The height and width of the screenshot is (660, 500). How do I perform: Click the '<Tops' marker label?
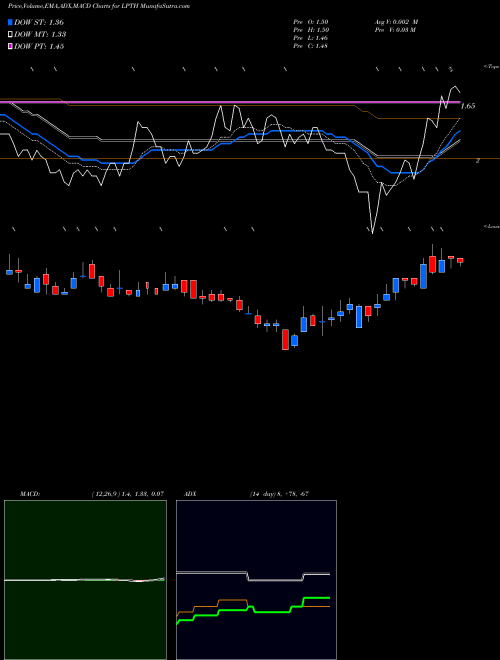click(x=492, y=67)
